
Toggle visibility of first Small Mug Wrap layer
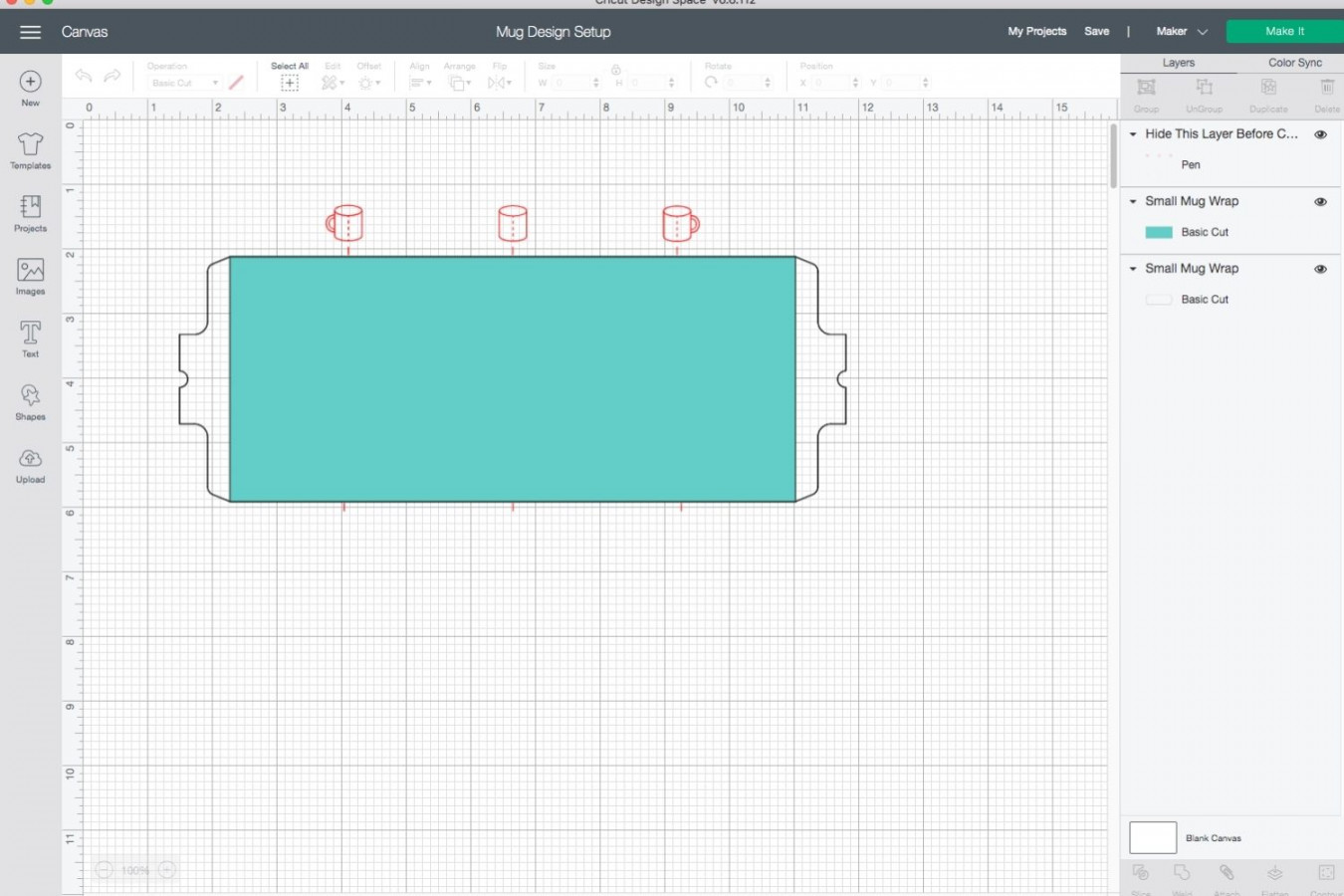(x=1320, y=202)
